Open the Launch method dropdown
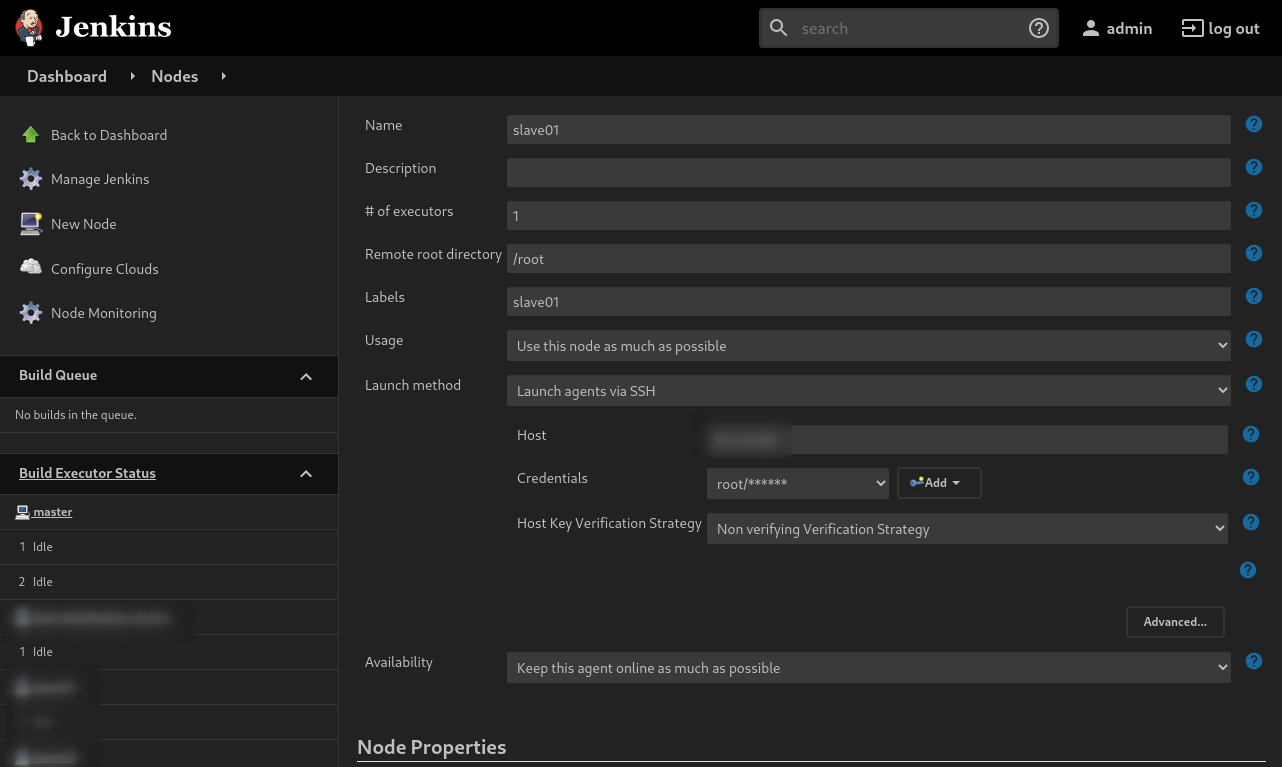Viewport: 1282px width, 767px height. point(868,391)
